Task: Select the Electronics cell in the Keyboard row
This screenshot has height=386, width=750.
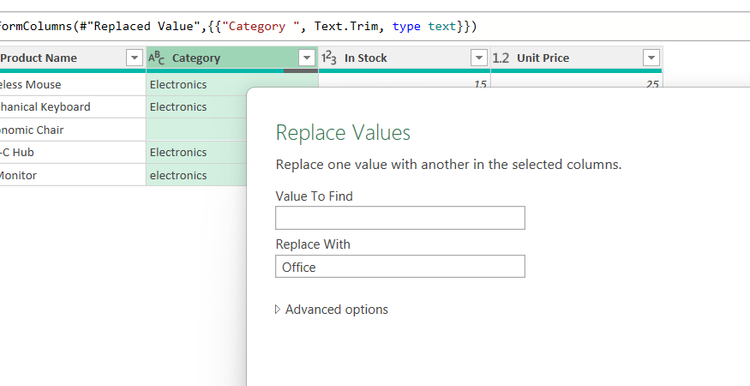Action: (197, 107)
